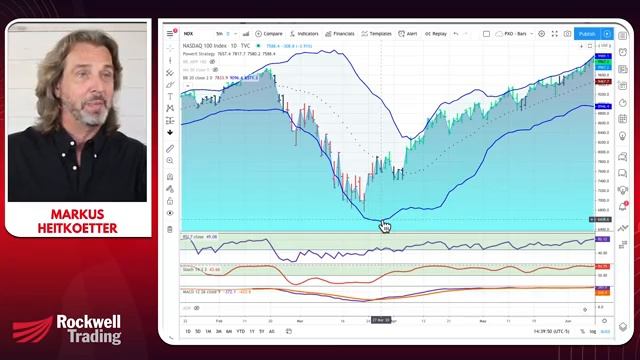Select the All date range
The width and height of the screenshot is (640, 360).
(272, 331)
